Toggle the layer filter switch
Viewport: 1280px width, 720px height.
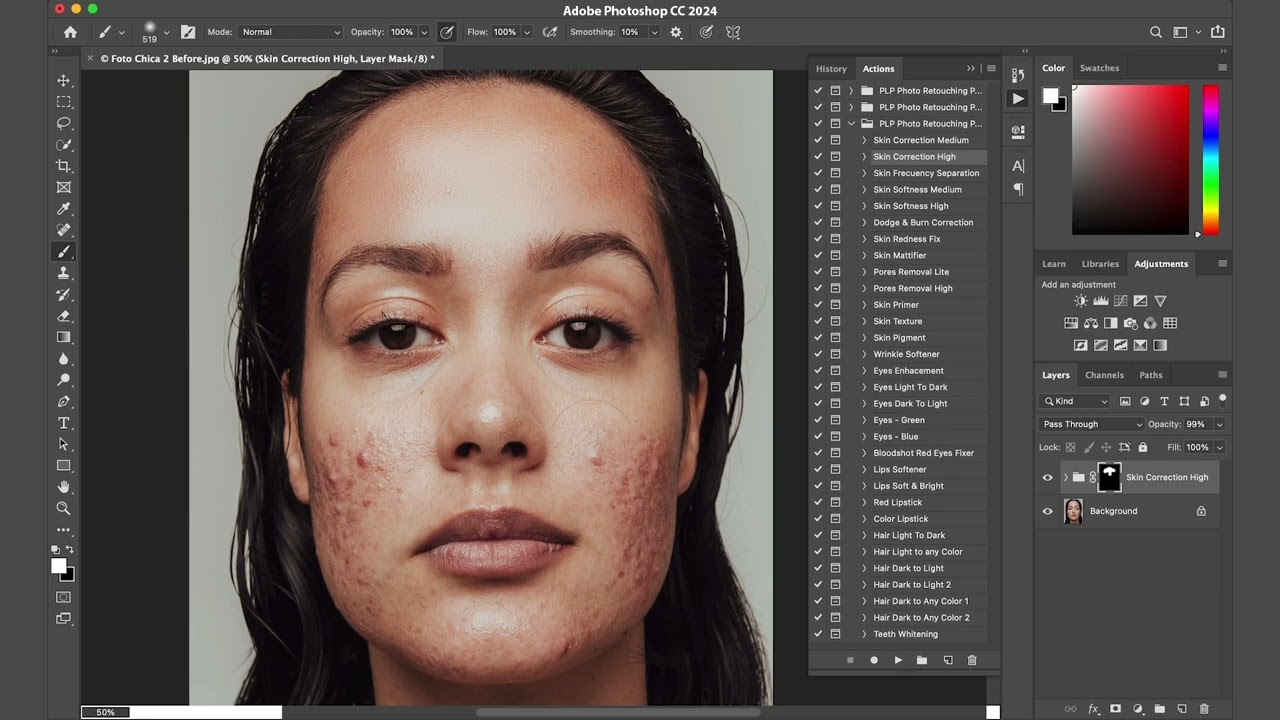click(1222, 400)
